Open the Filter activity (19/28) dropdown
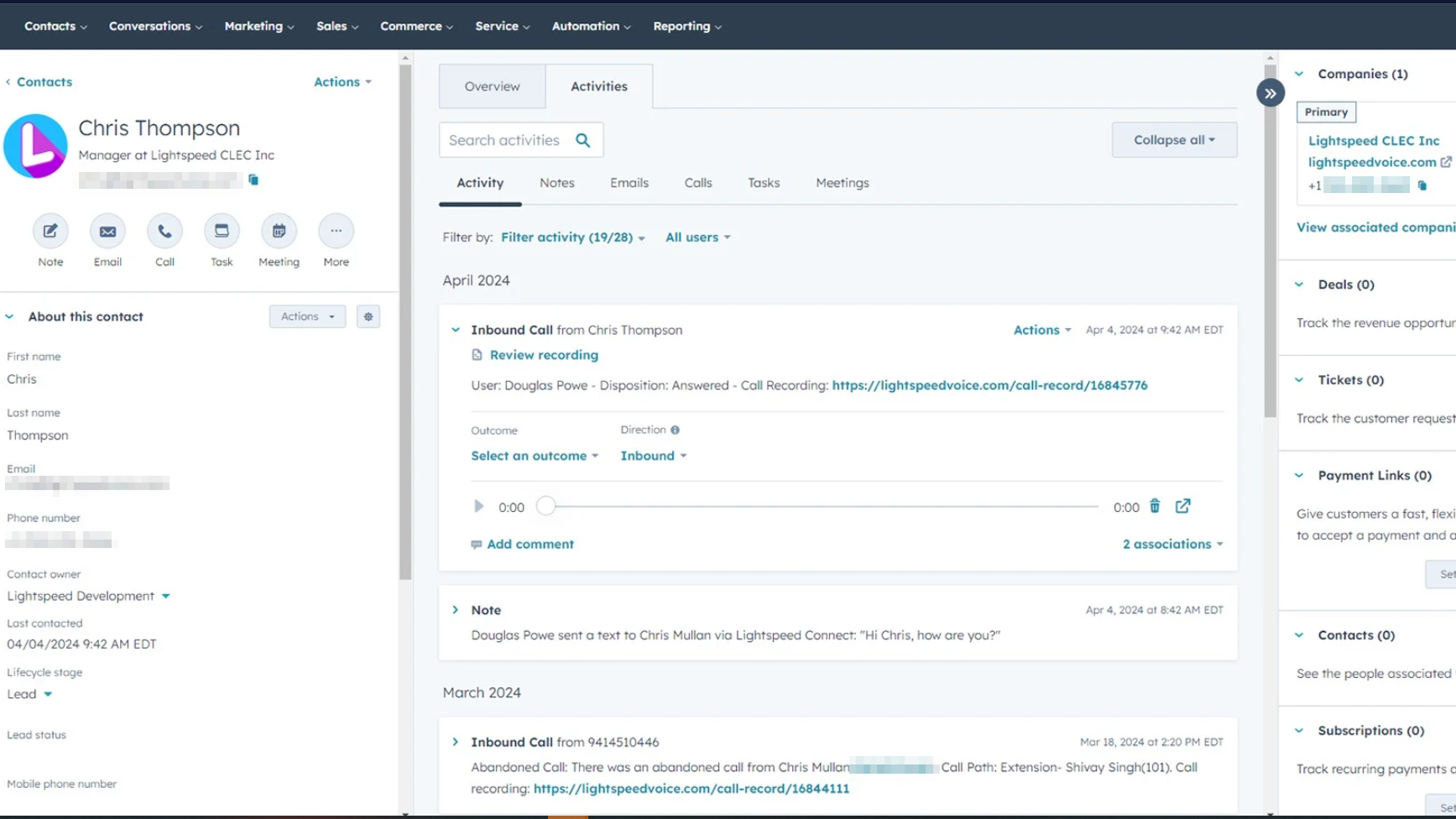Screen dimensions: 1456x819 point(572,237)
